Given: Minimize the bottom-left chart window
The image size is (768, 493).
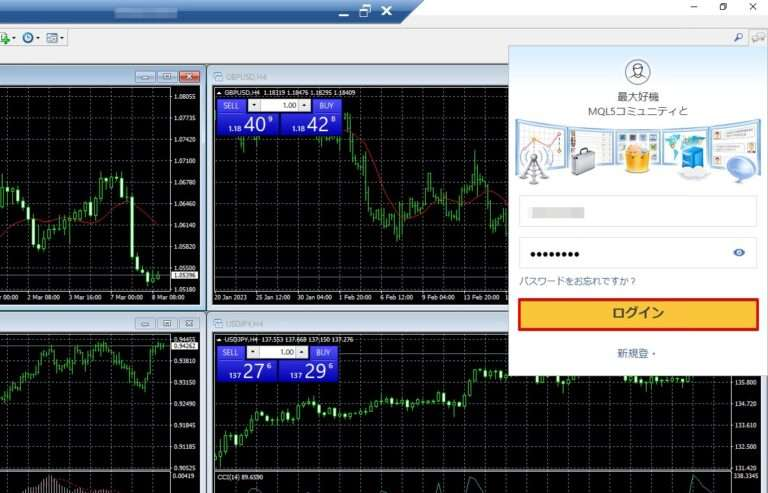Looking at the screenshot, I should click(x=145, y=323).
